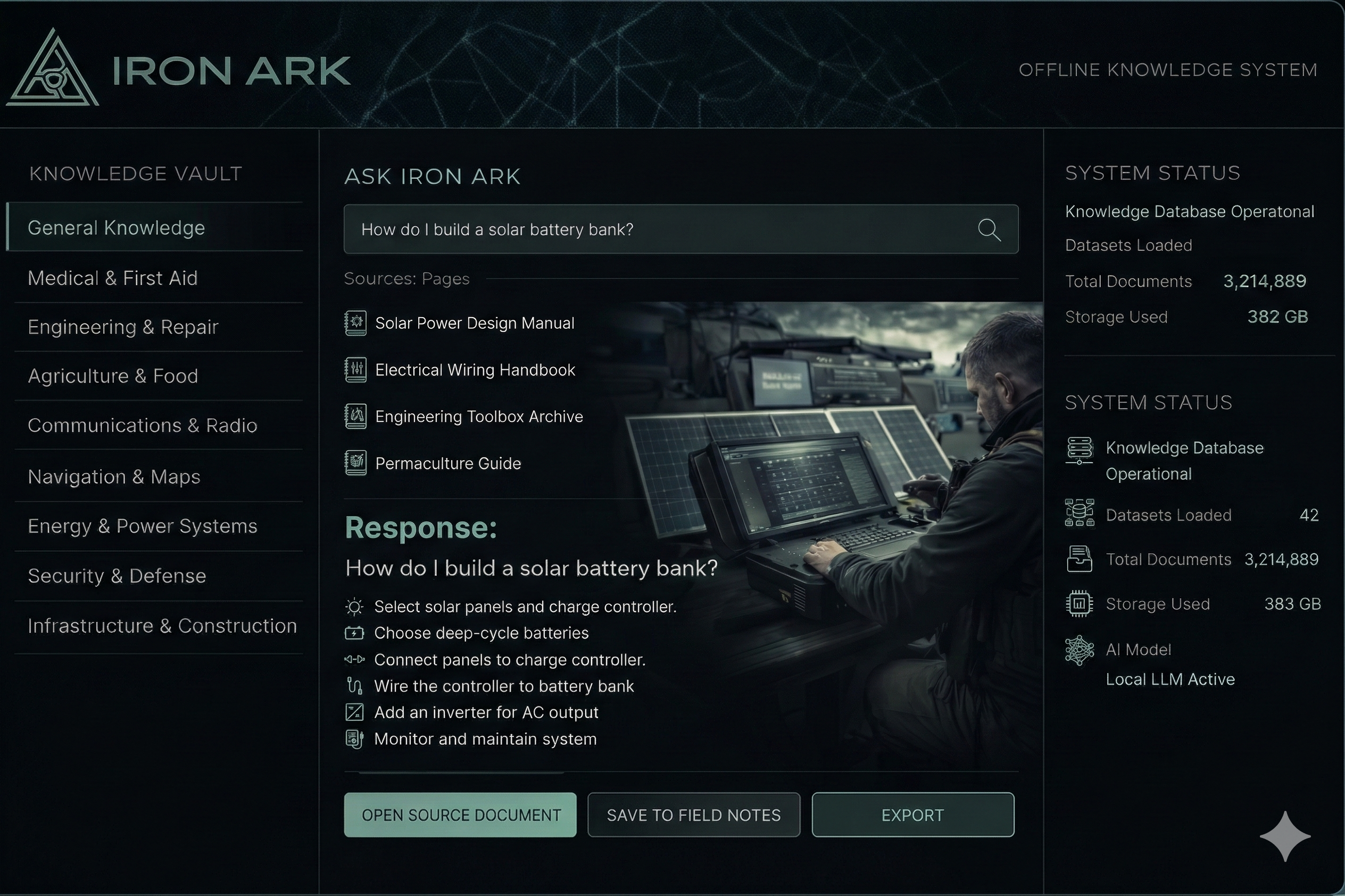Click the sparkle star icon bottom corner
1345x896 pixels.
click(x=1285, y=836)
